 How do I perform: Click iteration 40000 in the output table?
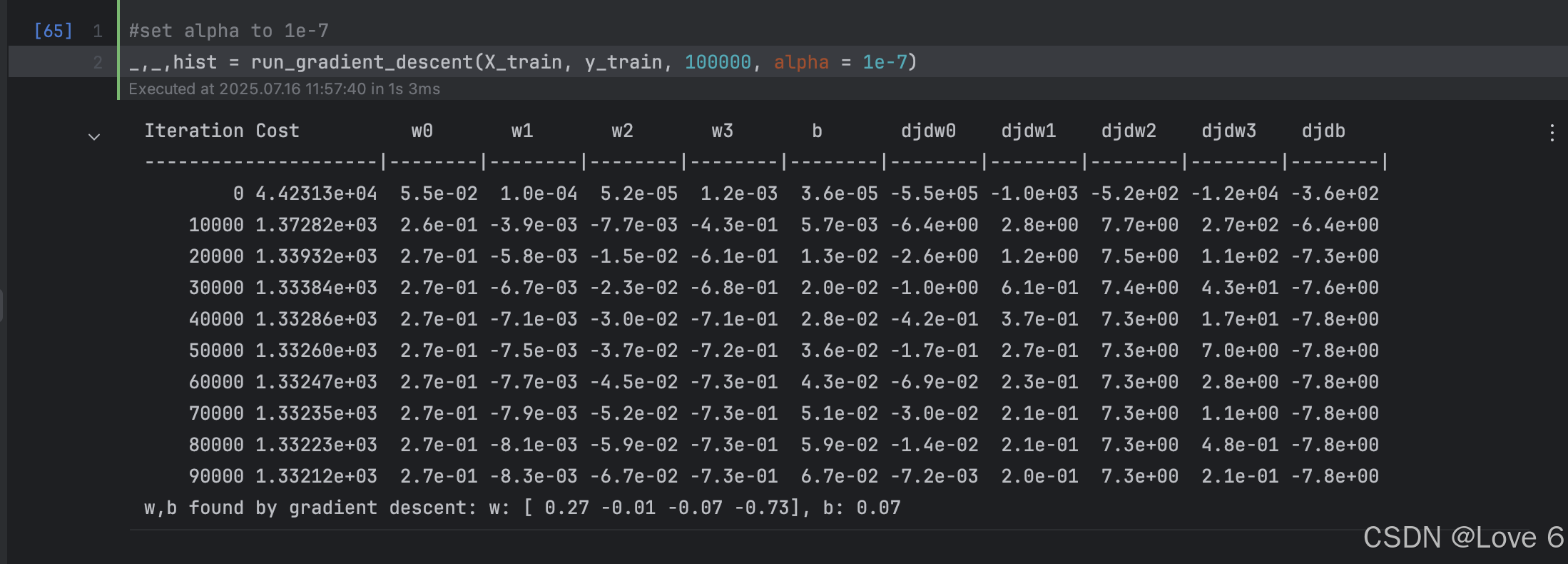(216, 319)
